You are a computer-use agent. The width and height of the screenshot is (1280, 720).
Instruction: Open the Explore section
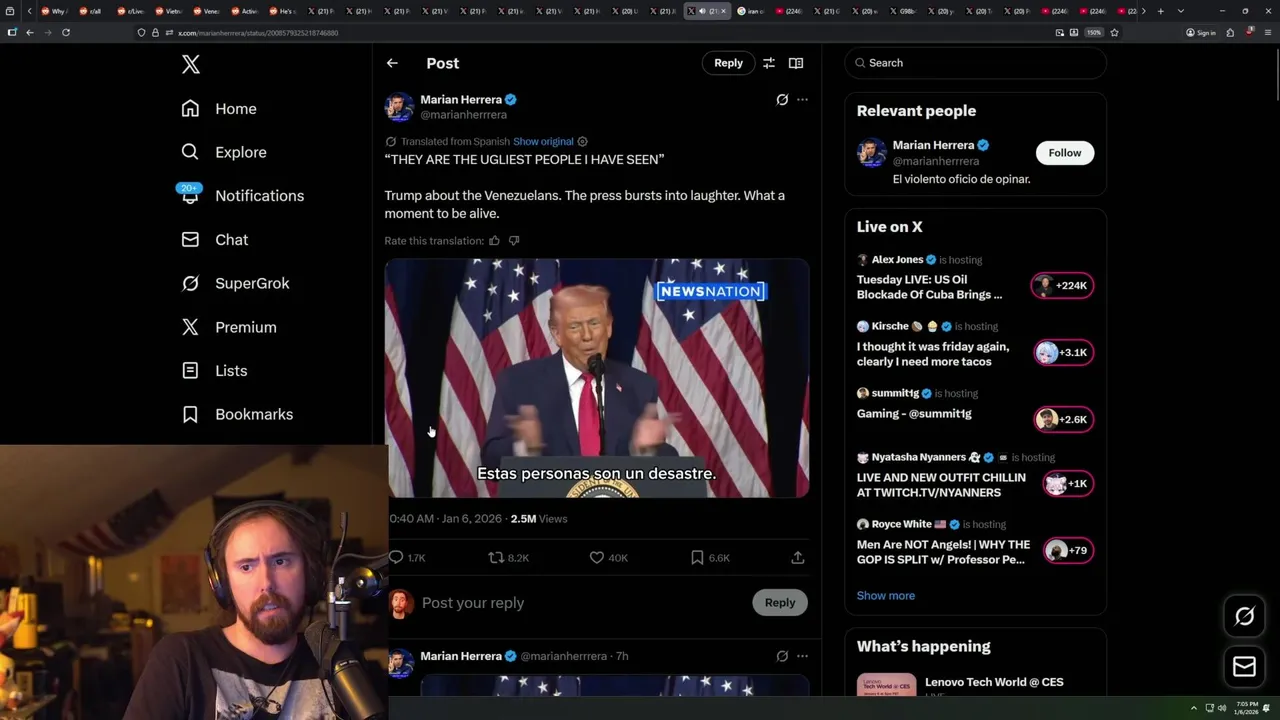pyautogui.click(x=224, y=152)
